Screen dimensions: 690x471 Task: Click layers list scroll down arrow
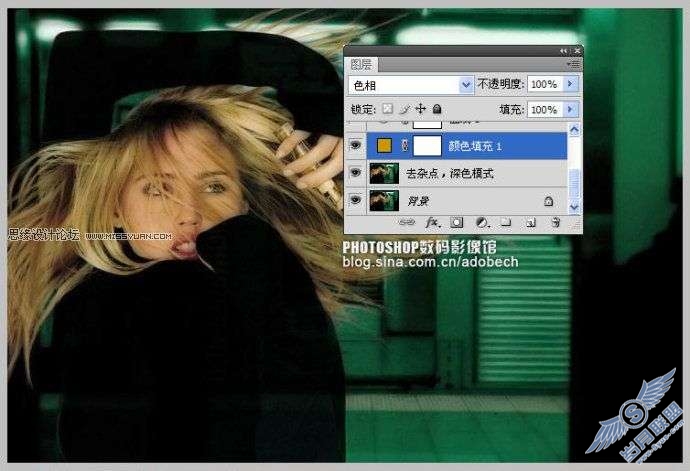click(x=574, y=206)
